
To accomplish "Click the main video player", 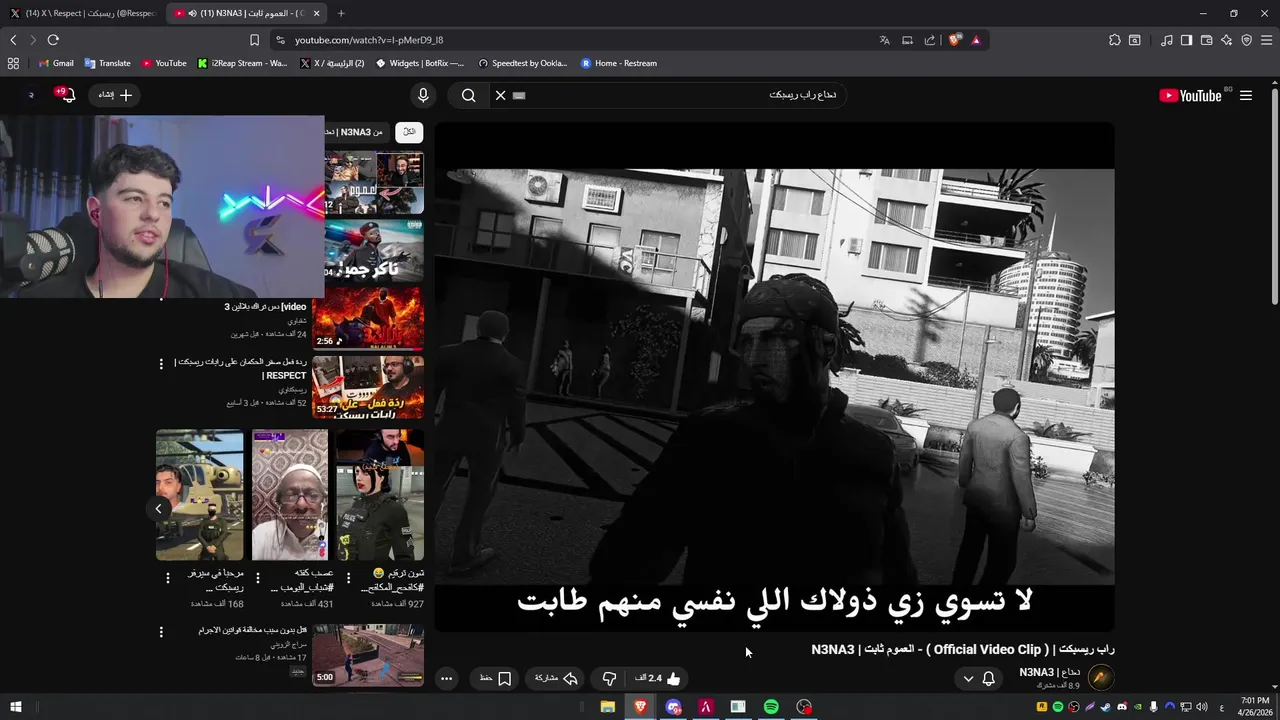I will pyautogui.click(x=774, y=376).
